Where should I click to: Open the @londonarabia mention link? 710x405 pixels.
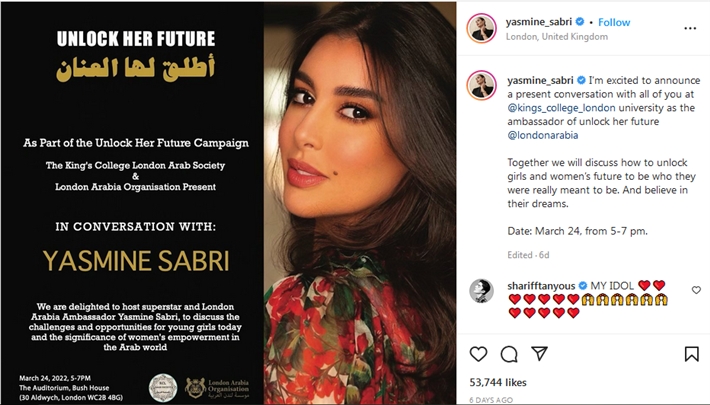tap(543, 135)
